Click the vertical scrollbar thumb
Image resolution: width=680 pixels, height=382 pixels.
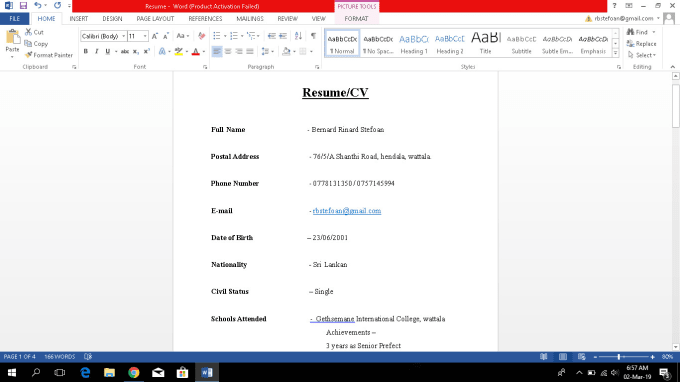pyautogui.click(x=676, y=105)
